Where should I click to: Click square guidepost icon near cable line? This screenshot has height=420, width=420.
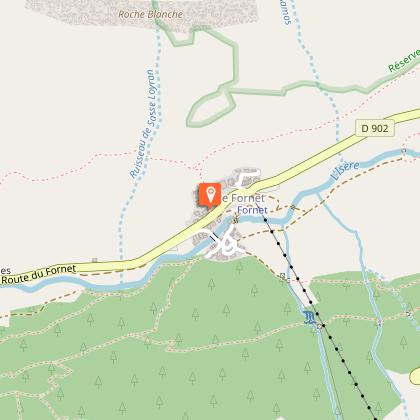283,275
